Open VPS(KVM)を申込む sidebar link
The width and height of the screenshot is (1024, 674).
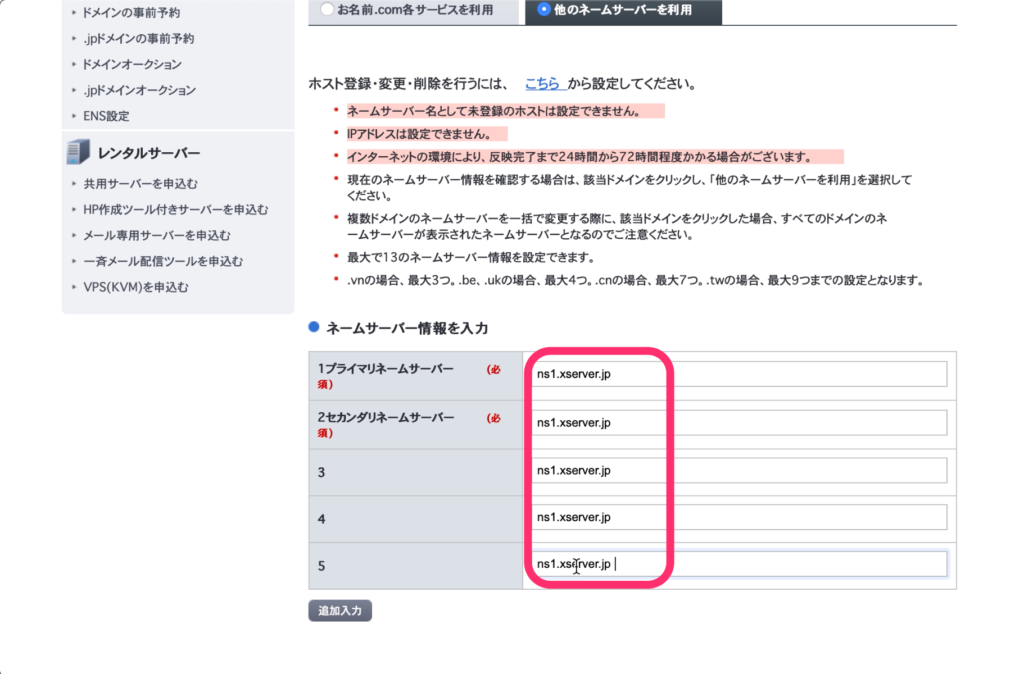click(x=136, y=288)
